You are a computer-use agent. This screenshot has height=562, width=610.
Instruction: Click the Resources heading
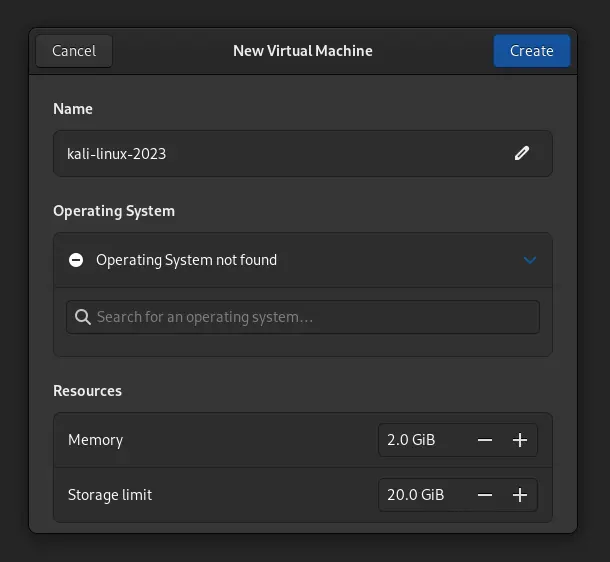click(x=88, y=391)
